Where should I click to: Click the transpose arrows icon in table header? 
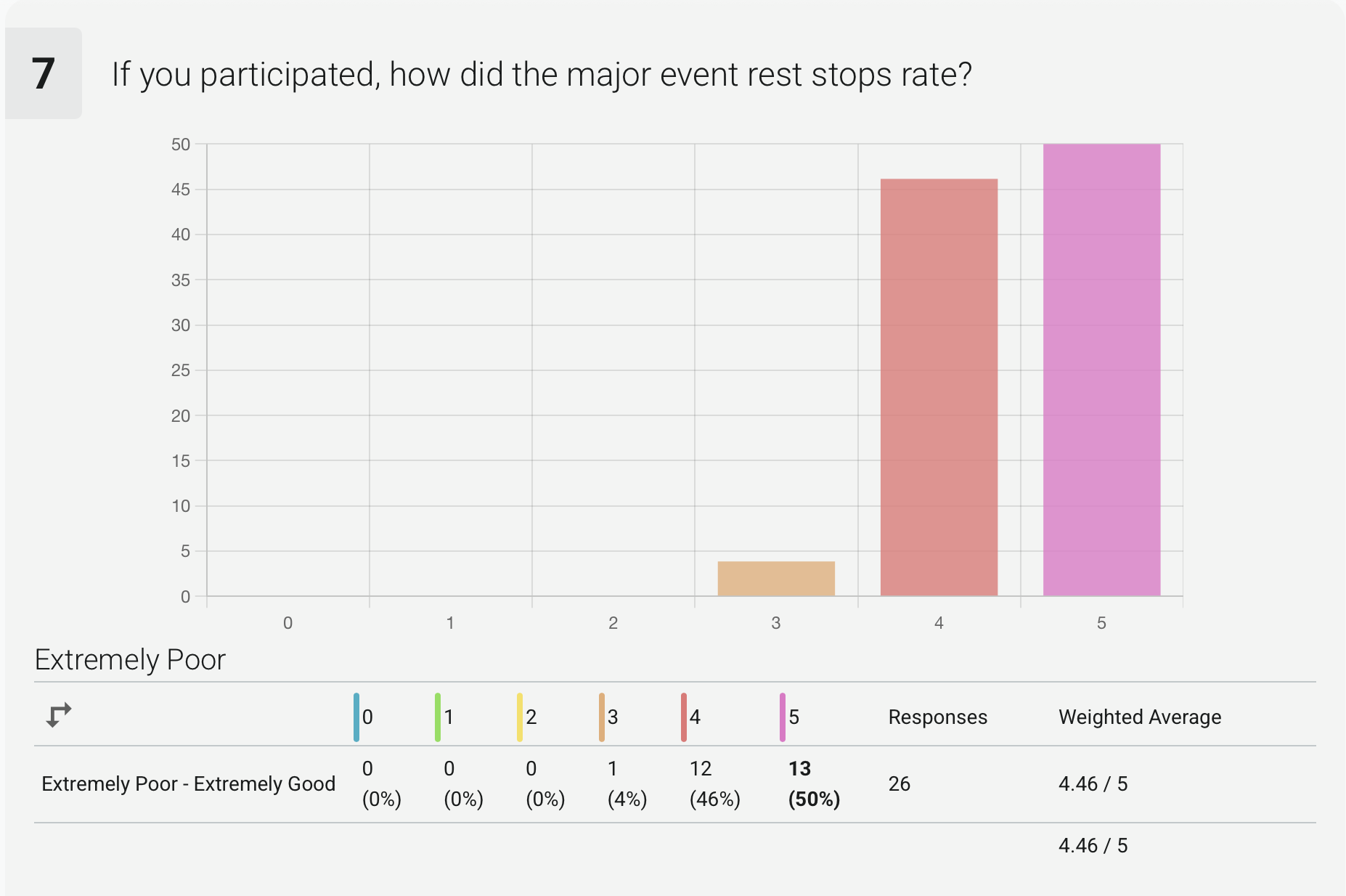tap(59, 715)
